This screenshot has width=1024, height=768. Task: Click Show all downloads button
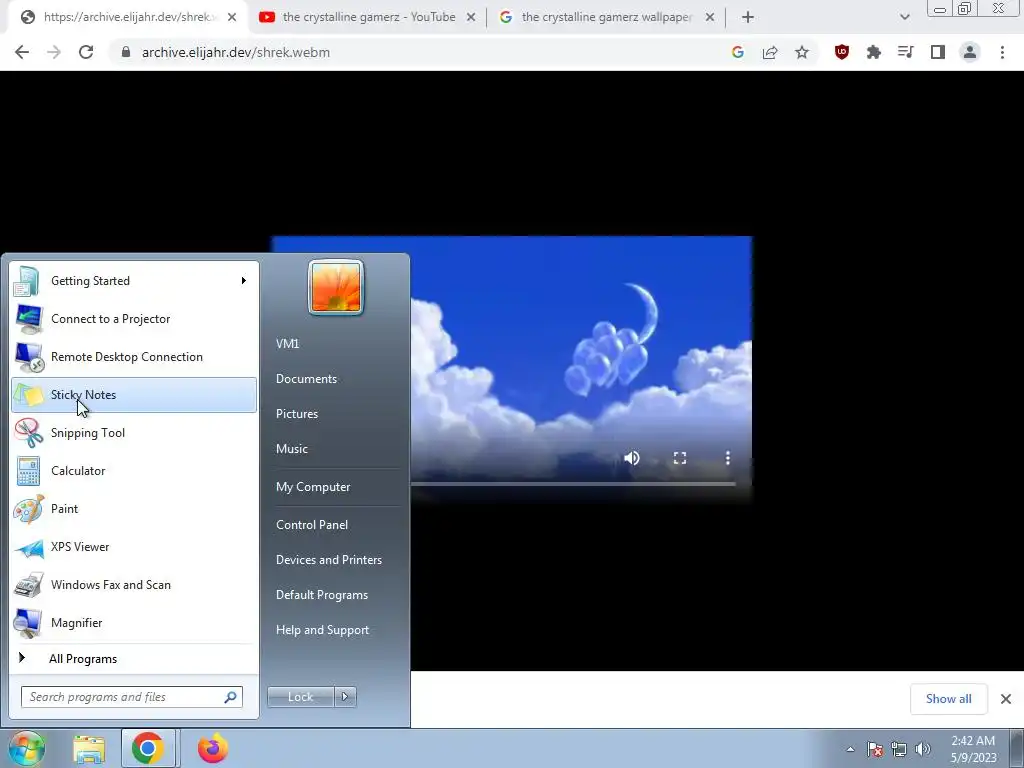(948, 699)
